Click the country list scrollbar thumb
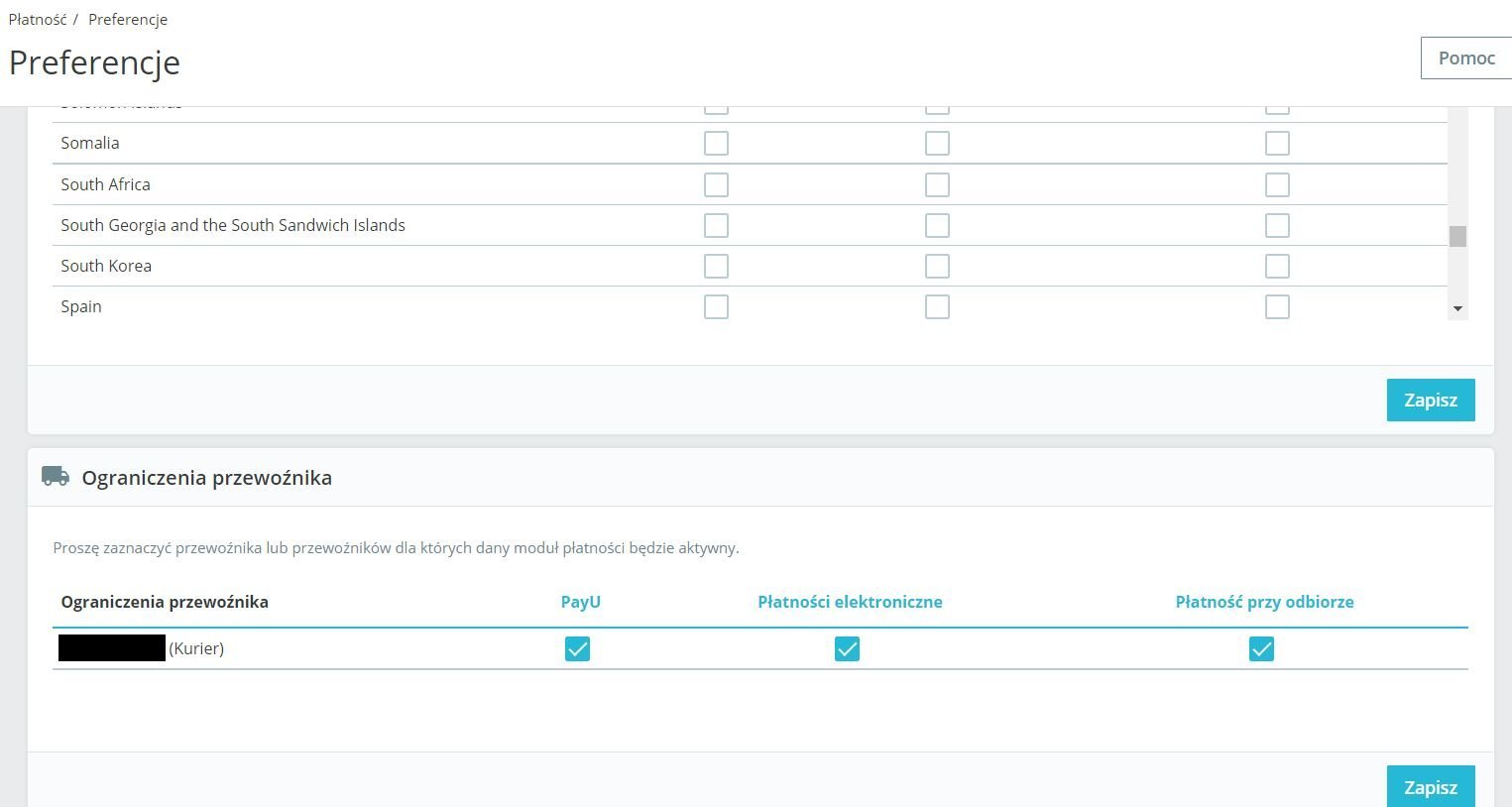The image size is (1512, 807). tap(1457, 236)
